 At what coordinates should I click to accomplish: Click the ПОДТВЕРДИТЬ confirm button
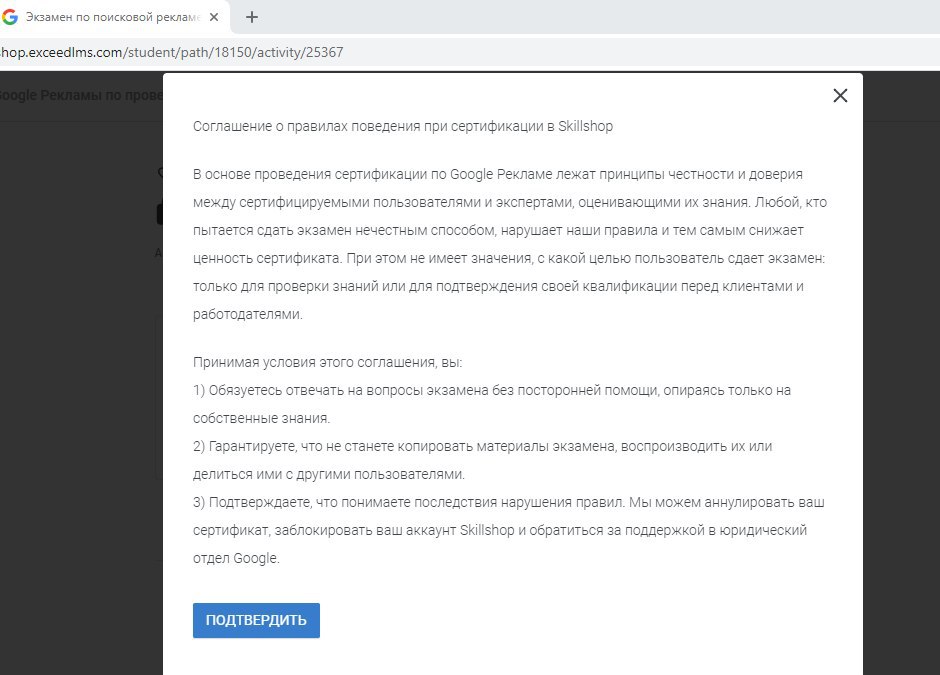pyautogui.click(x=256, y=620)
